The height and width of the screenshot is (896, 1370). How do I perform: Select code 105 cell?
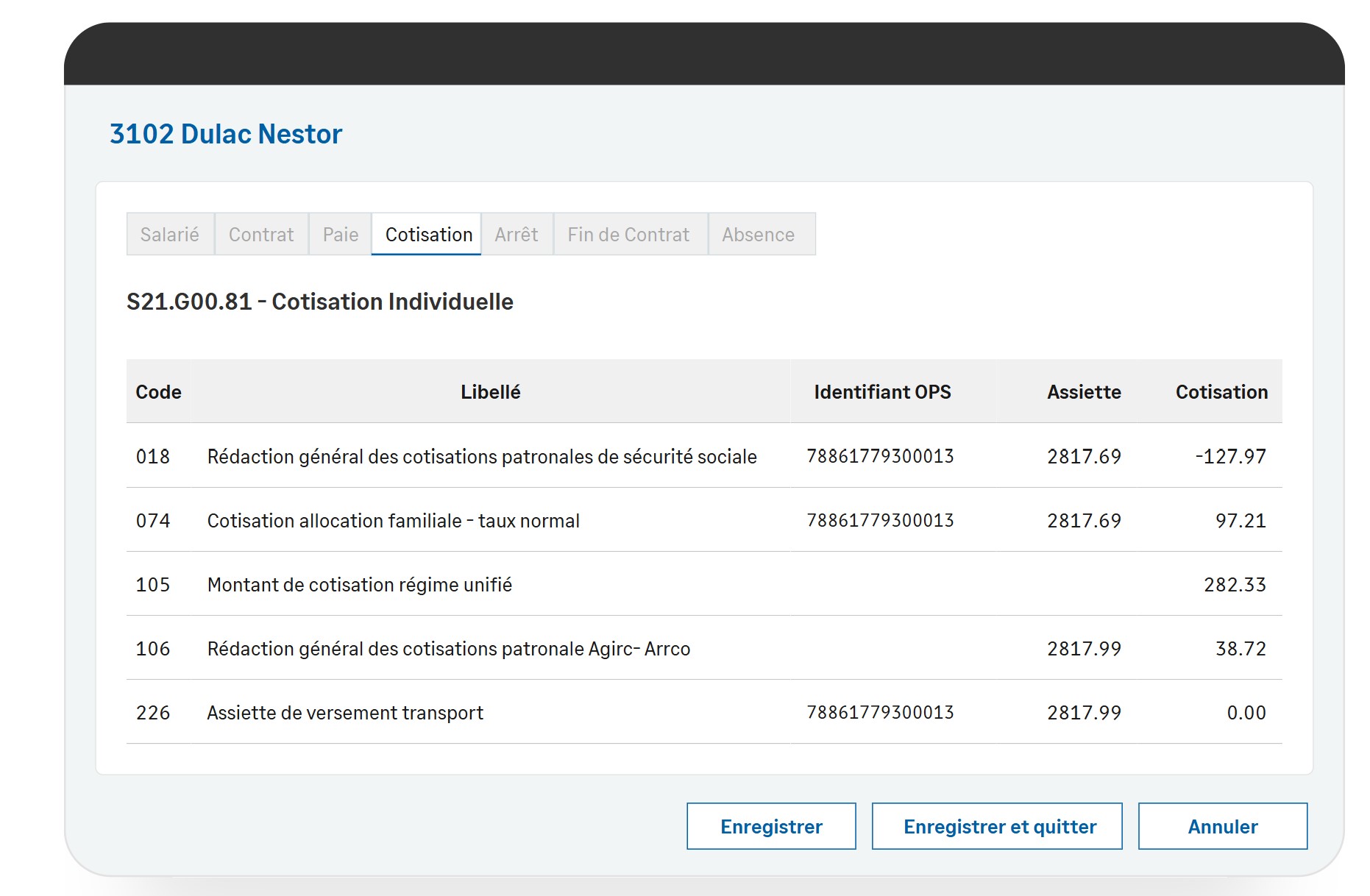point(153,585)
